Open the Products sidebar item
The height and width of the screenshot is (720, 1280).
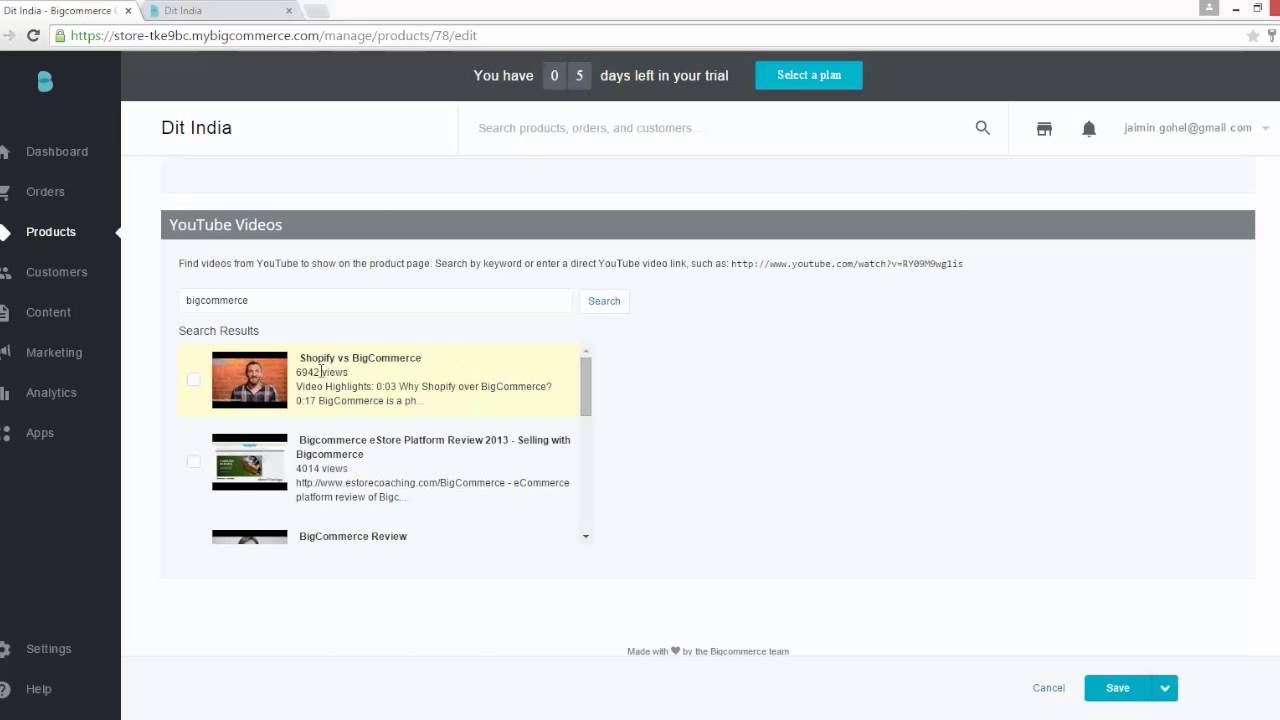pos(51,232)
